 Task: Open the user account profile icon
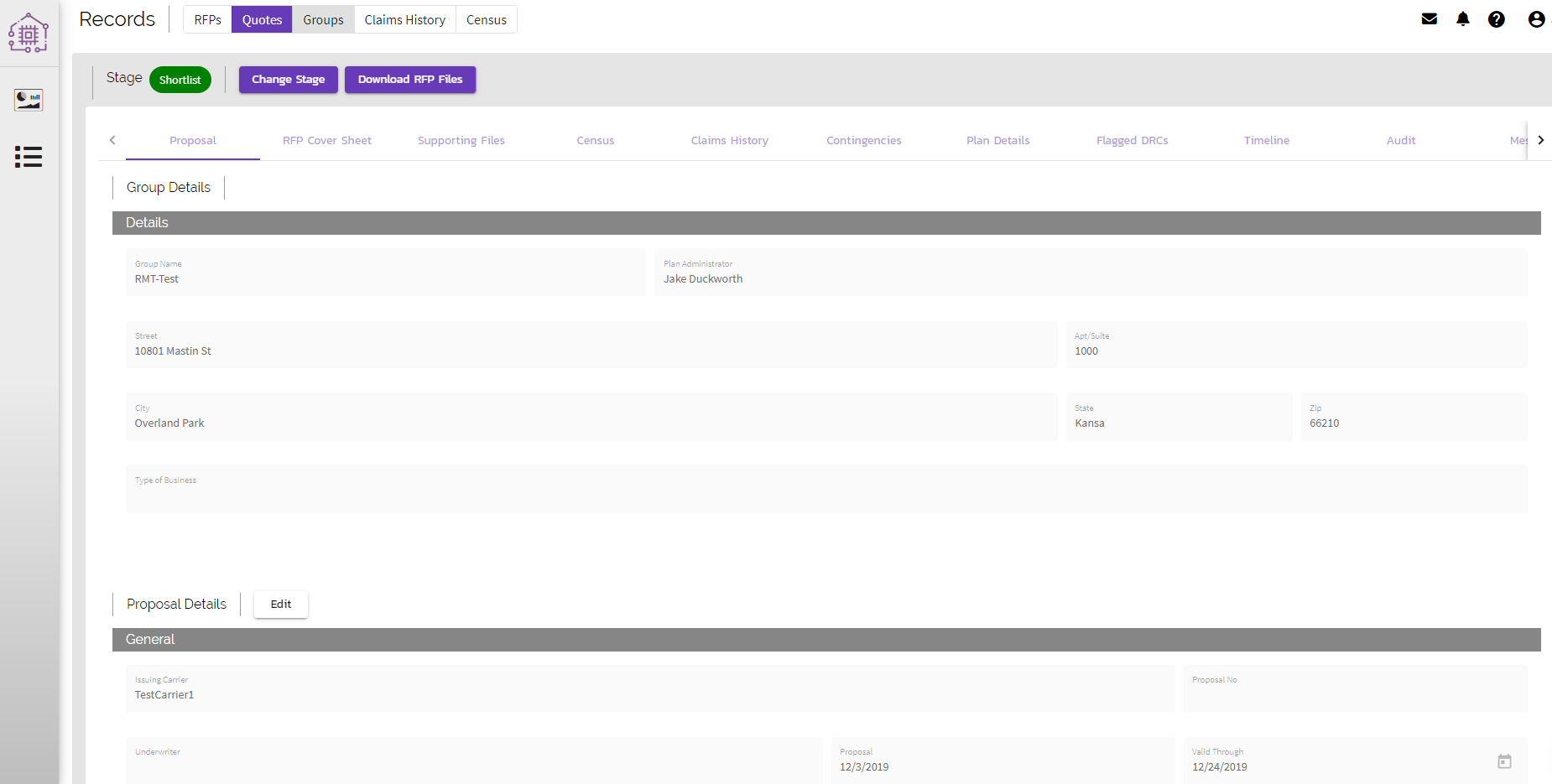(1536, 19)
